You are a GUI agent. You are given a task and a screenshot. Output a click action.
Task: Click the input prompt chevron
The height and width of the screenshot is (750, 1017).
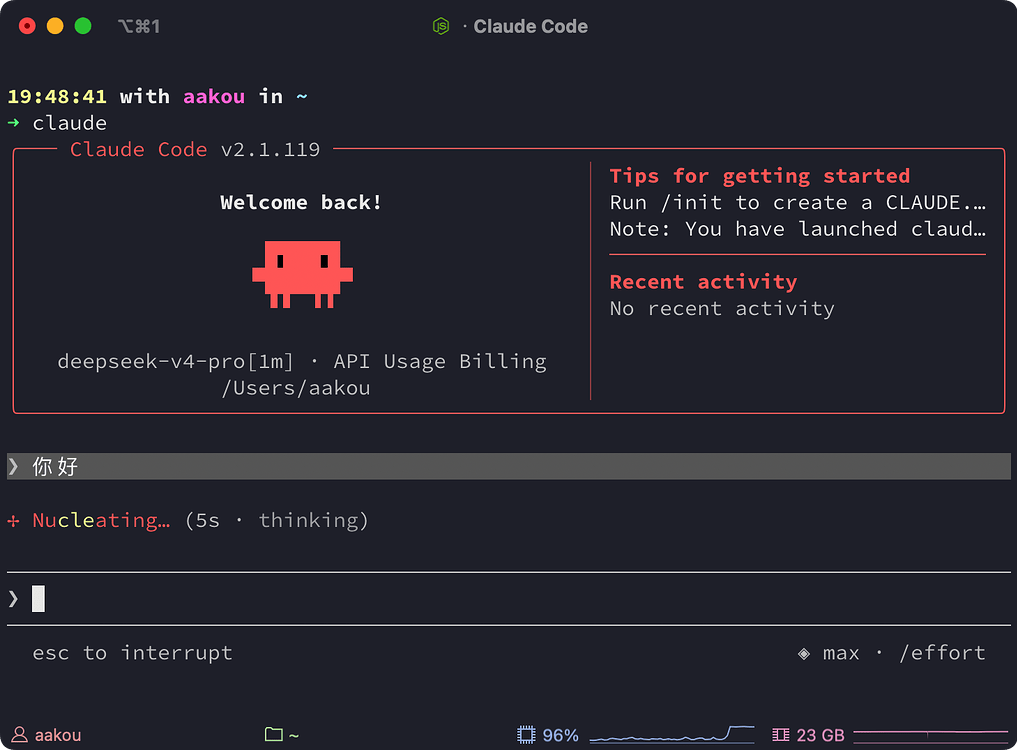14,598
